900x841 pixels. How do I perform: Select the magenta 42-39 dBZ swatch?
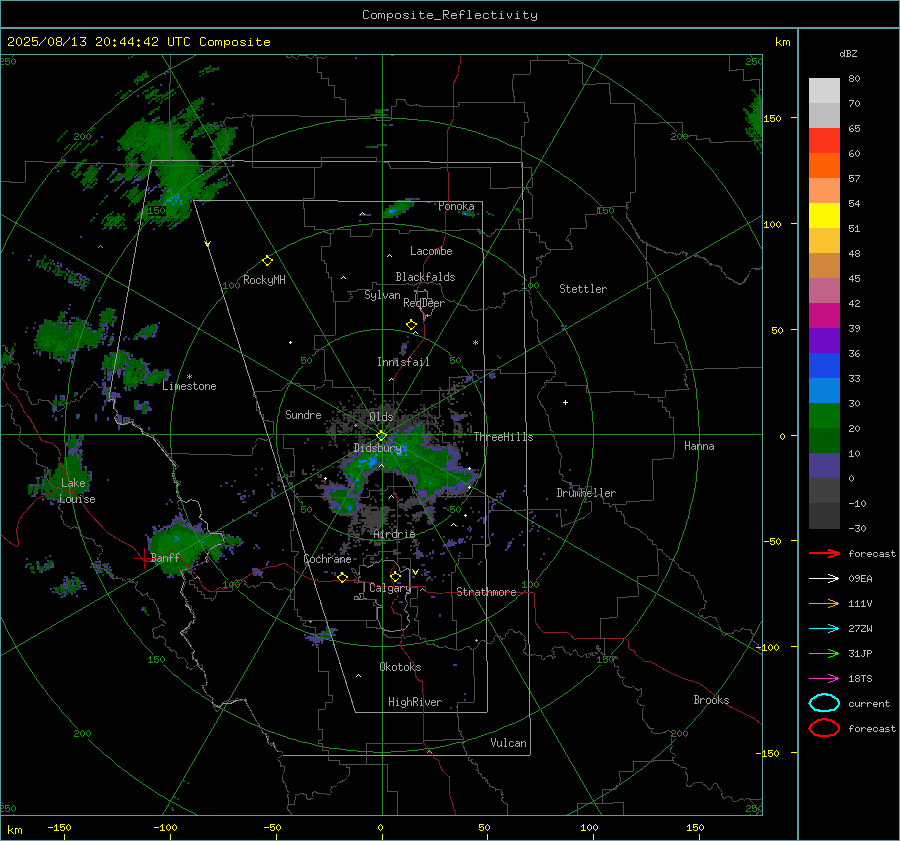pyautogui.click(x=824, y=316)
